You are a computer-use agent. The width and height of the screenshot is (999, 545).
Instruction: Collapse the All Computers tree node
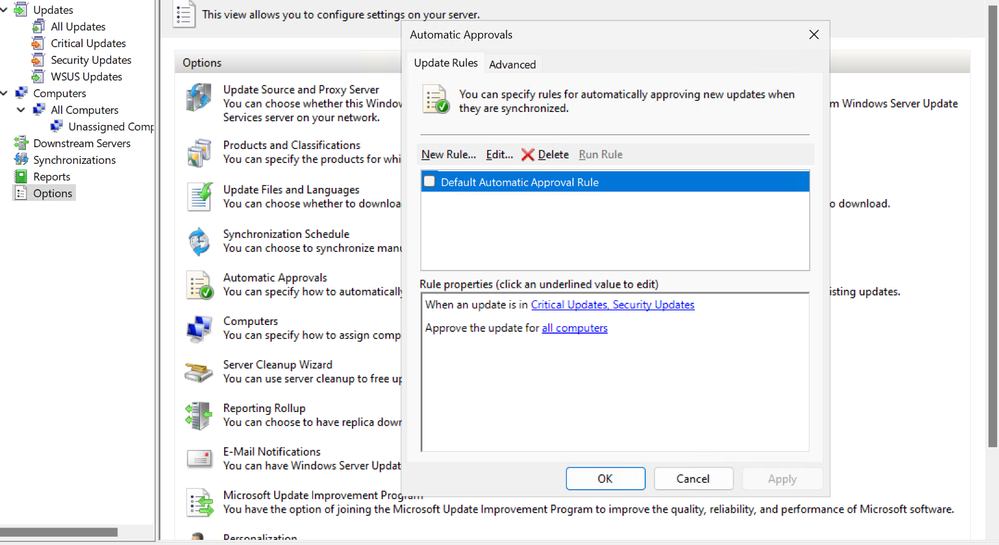[21, 110]
